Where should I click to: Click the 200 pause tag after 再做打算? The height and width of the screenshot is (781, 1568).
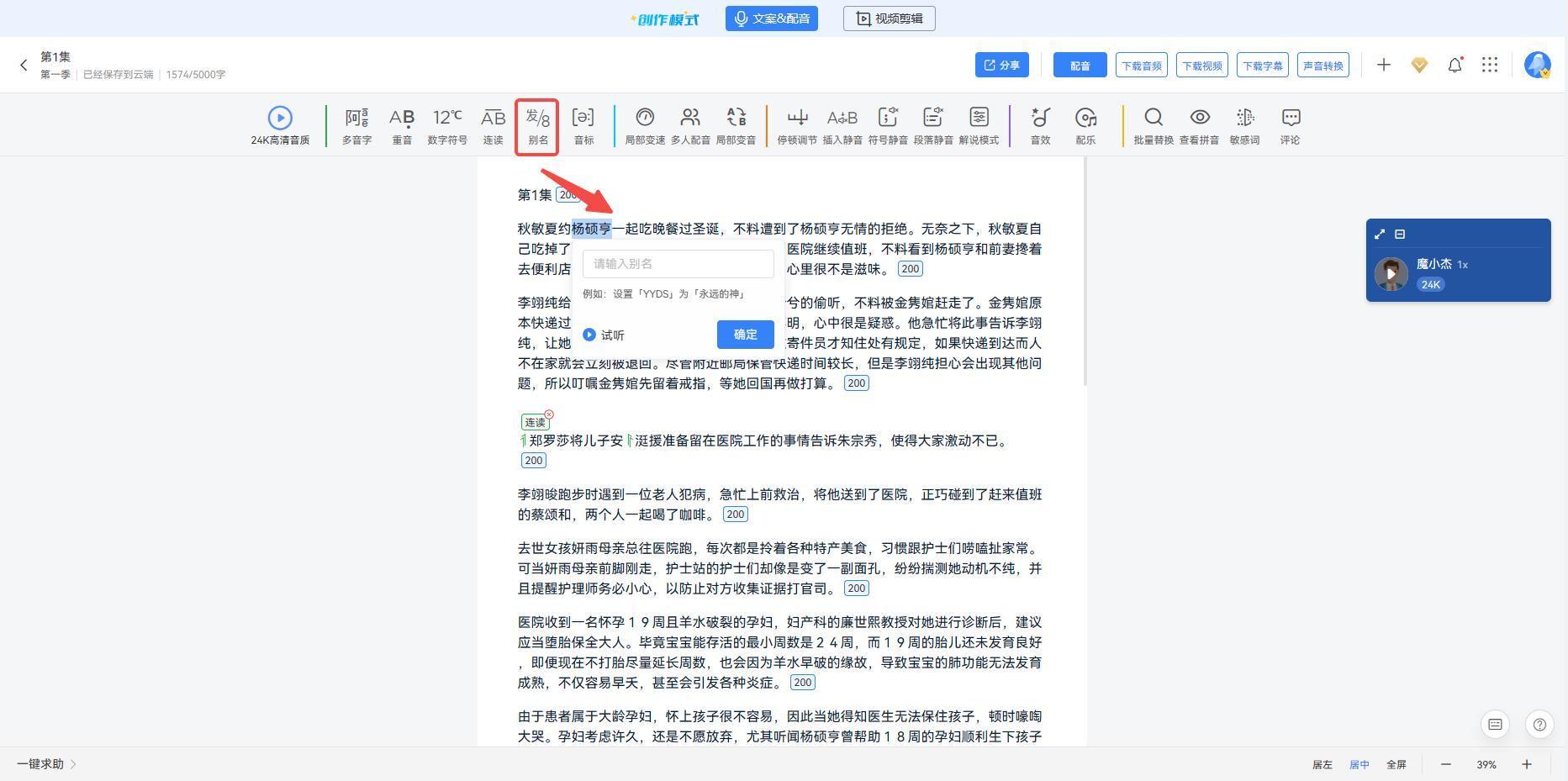coord(856,383)
